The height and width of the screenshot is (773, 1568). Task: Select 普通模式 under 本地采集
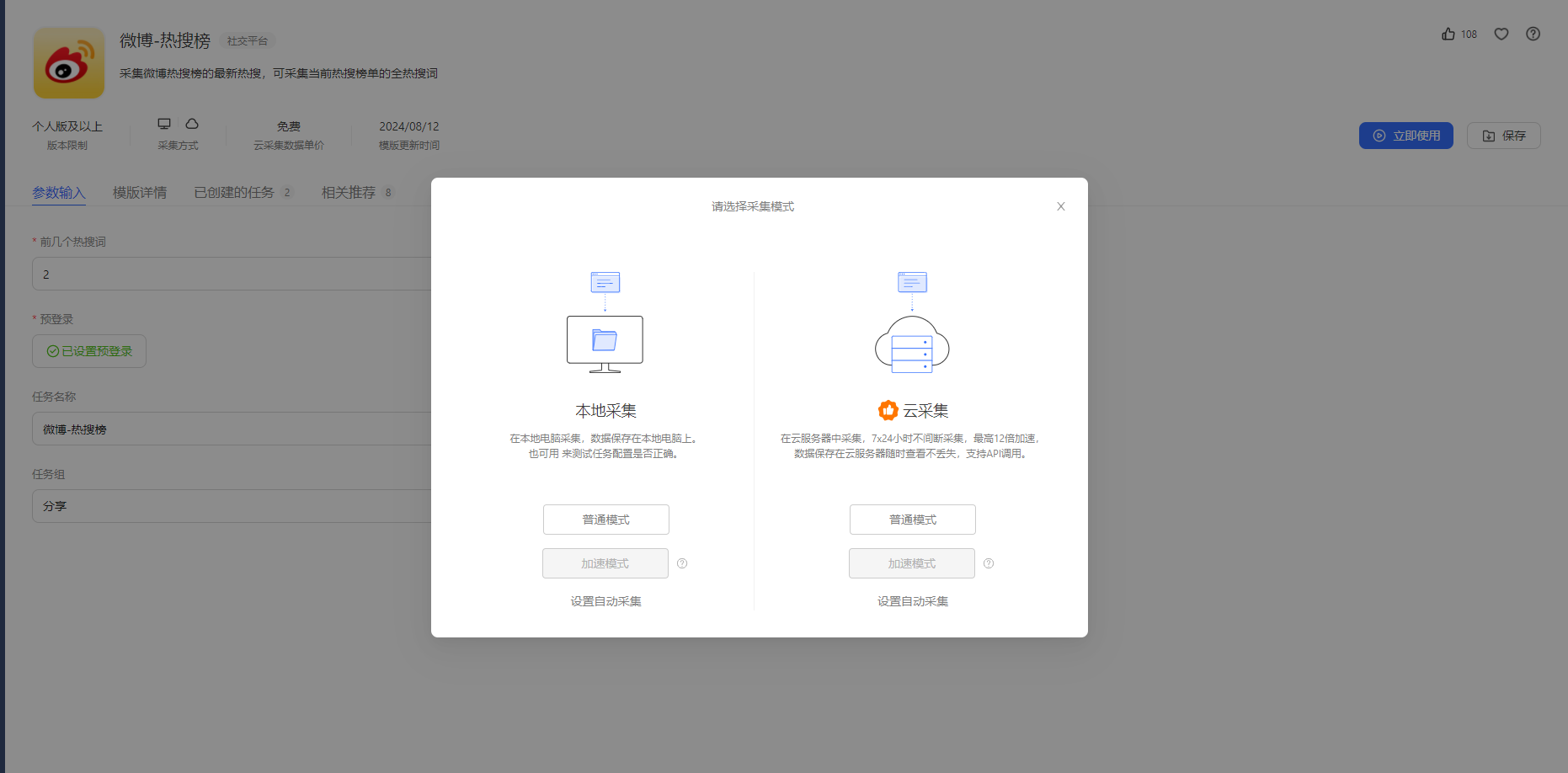pyautogui.click(x=605, y=520)
